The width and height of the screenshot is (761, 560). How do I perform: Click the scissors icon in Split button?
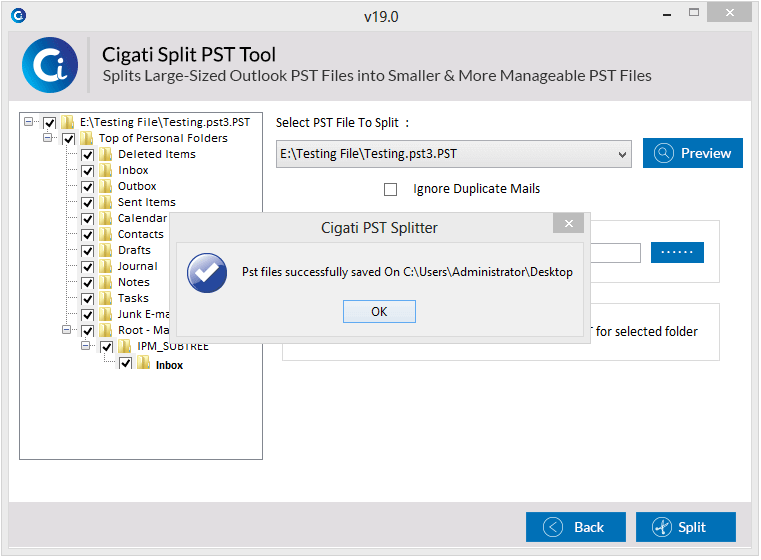pyautogui.click(x=662, y=527)
